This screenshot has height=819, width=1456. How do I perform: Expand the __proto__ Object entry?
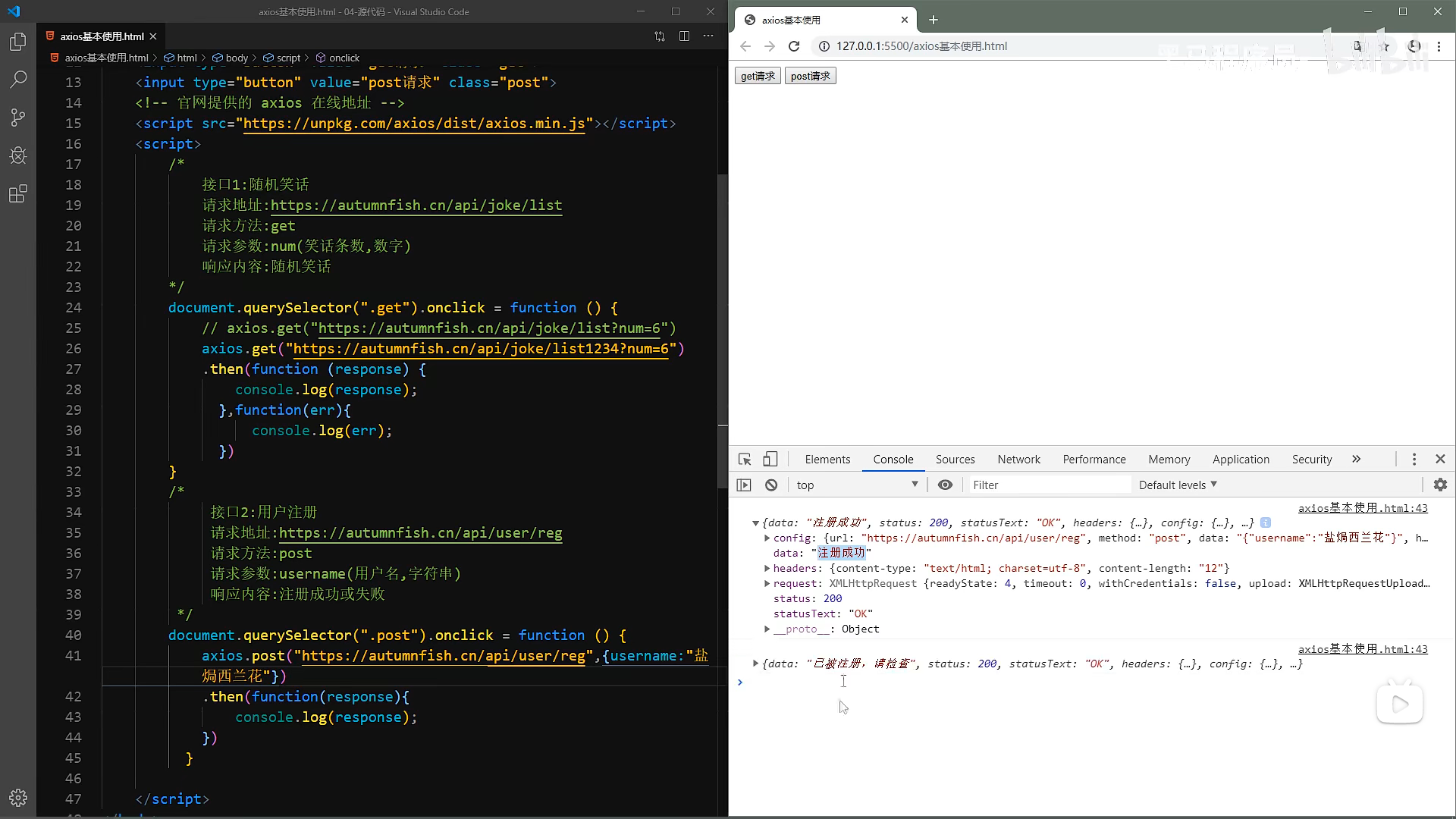click(x=767, y=629)
